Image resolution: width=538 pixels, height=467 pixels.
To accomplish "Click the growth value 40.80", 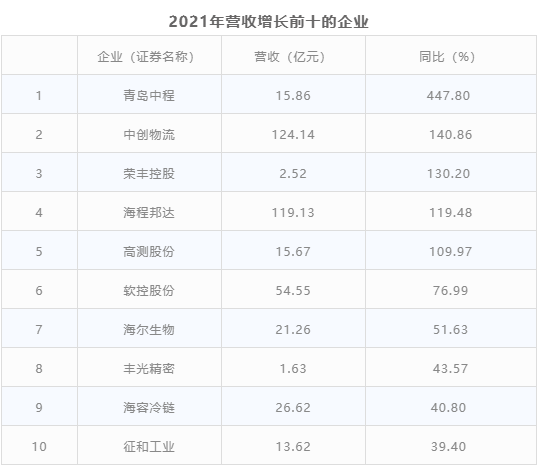I will pyautogui.click(x=448, y=408).
